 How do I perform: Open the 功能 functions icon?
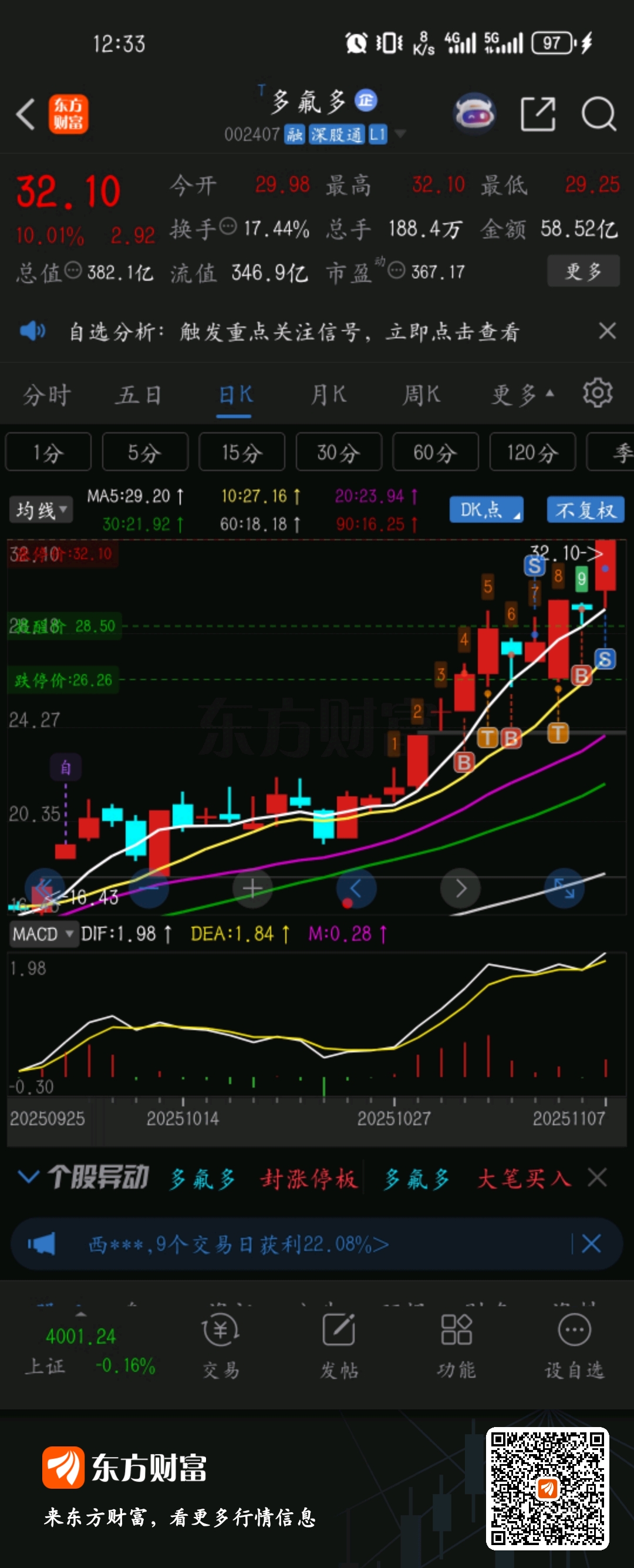coord(456,1347)
